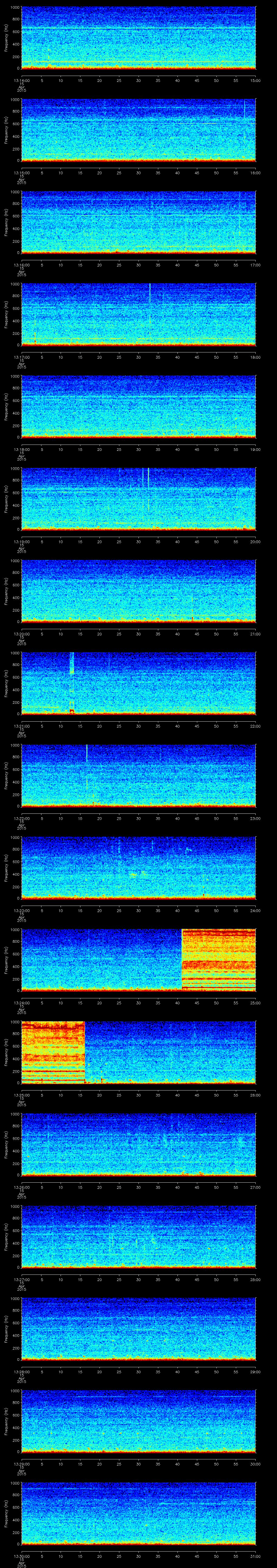Image resolution: width=277 pixels, height=1568 pixels.
Task: Click the Frequency (Hz) axis label of 13:30:00 panel
Action: [x=6, y=1514]
